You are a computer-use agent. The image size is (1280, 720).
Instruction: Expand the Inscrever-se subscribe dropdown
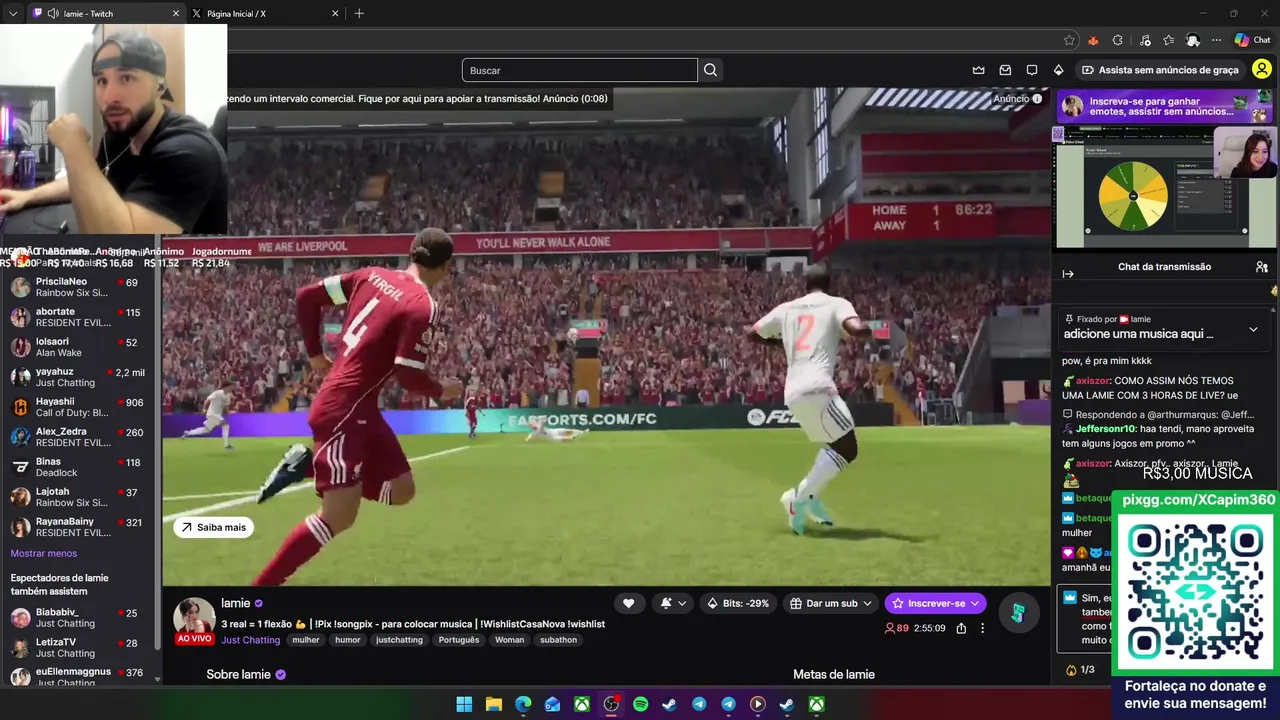[x=975, y=603]
